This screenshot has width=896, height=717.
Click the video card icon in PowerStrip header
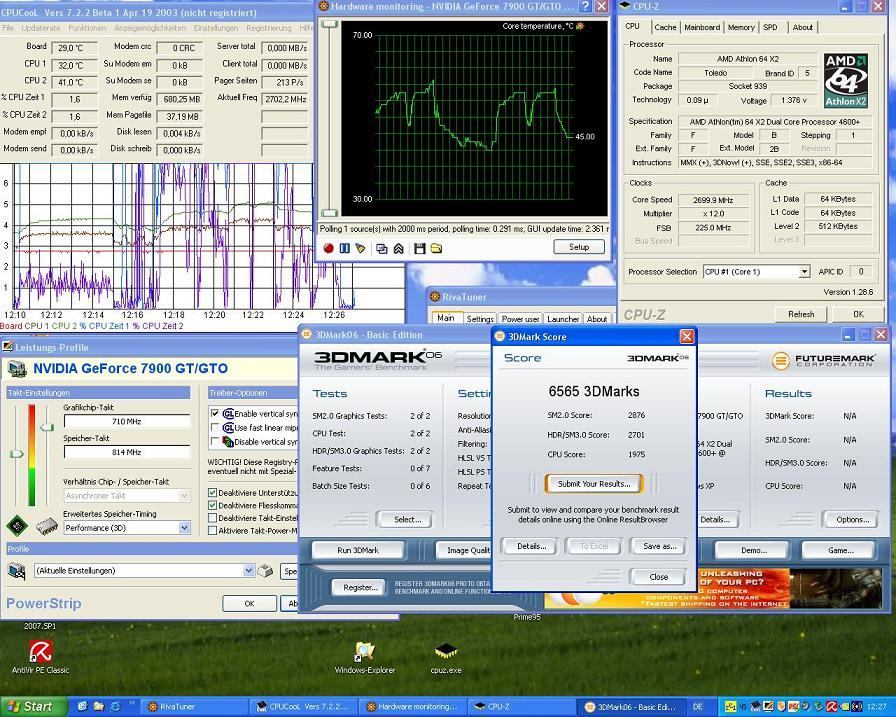pyautogui.click(x=17, y=368)
